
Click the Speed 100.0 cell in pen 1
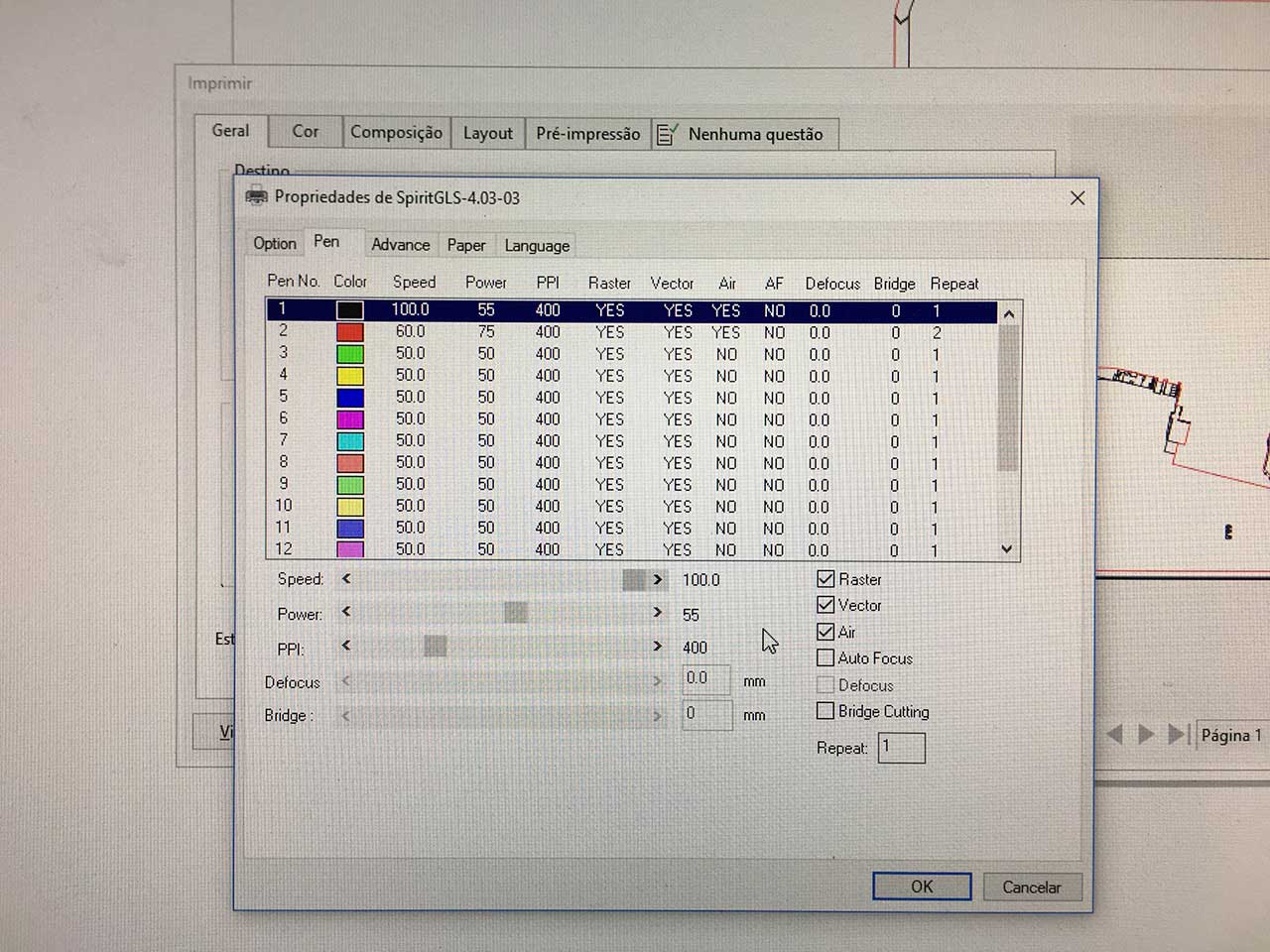tap(410, 309)
